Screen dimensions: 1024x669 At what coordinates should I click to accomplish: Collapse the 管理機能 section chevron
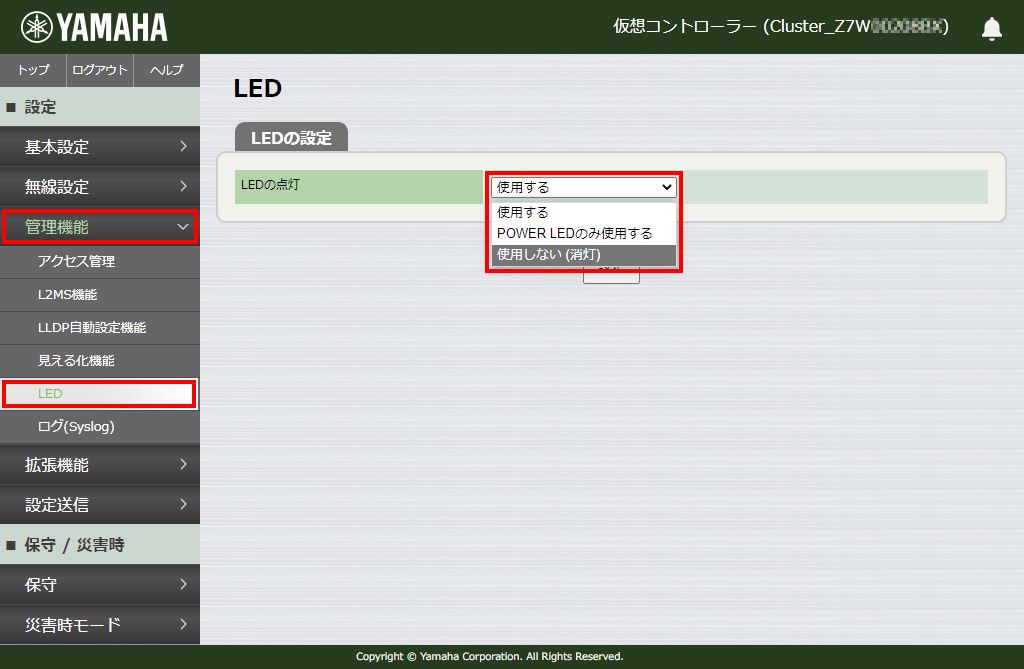pos(182,227)
